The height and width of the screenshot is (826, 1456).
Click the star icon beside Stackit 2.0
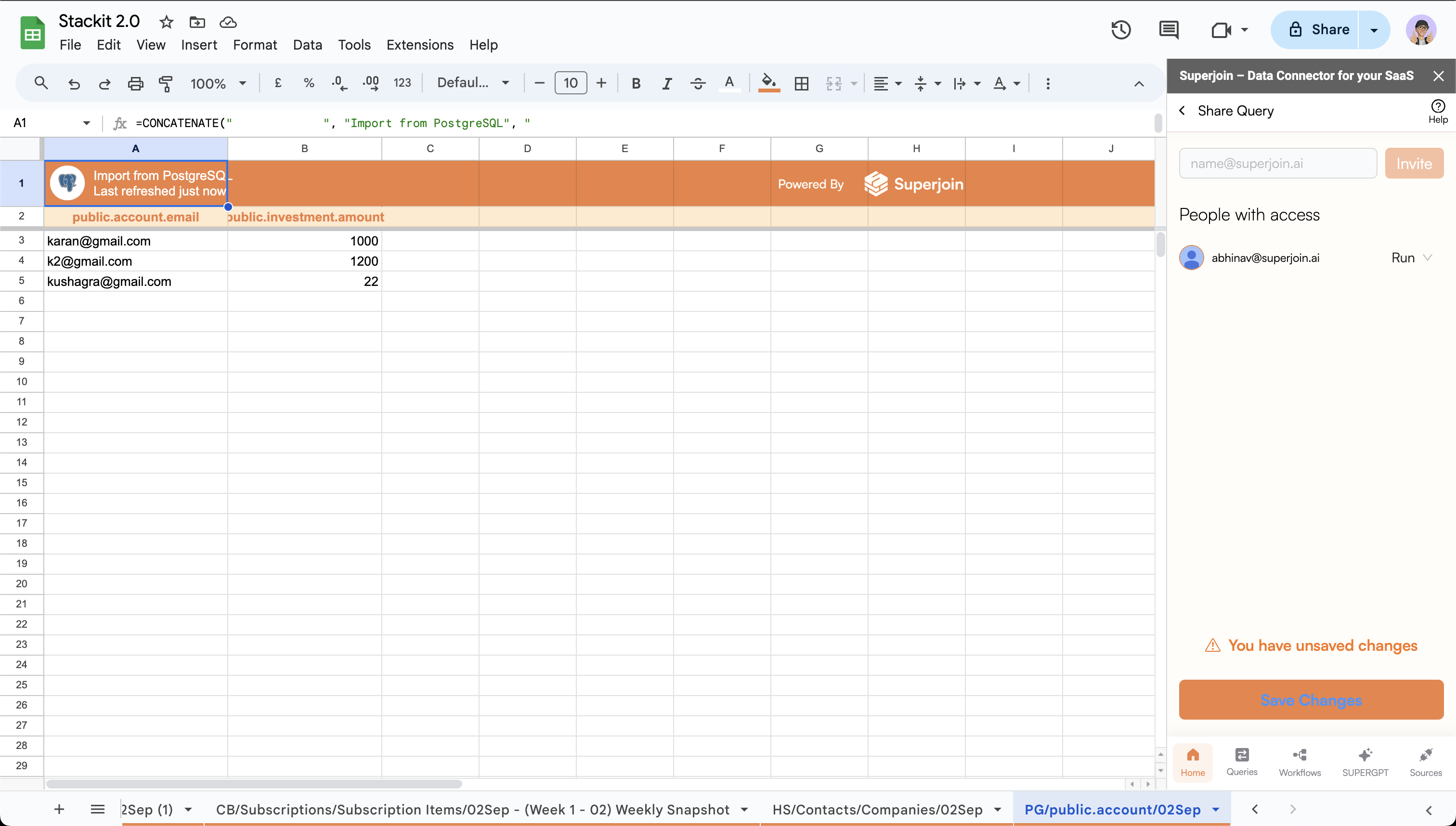click(166, 22)
